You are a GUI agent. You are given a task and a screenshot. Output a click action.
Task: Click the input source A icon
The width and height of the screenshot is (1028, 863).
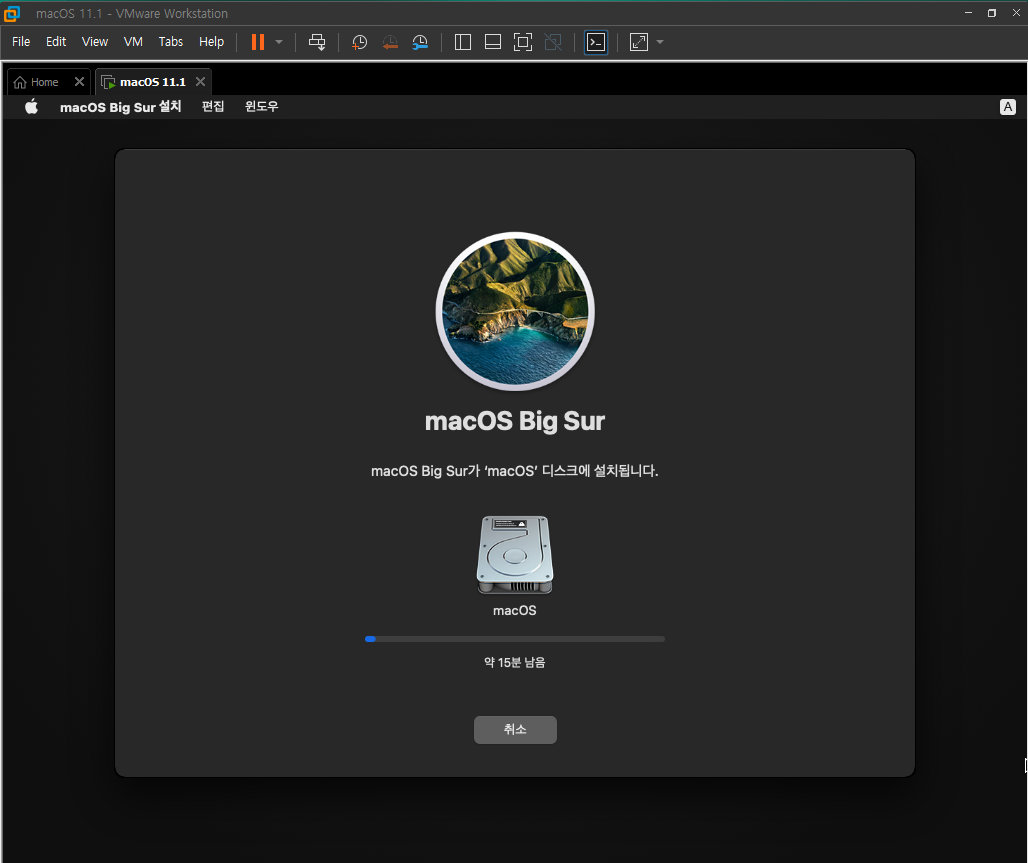(1008, 107)
